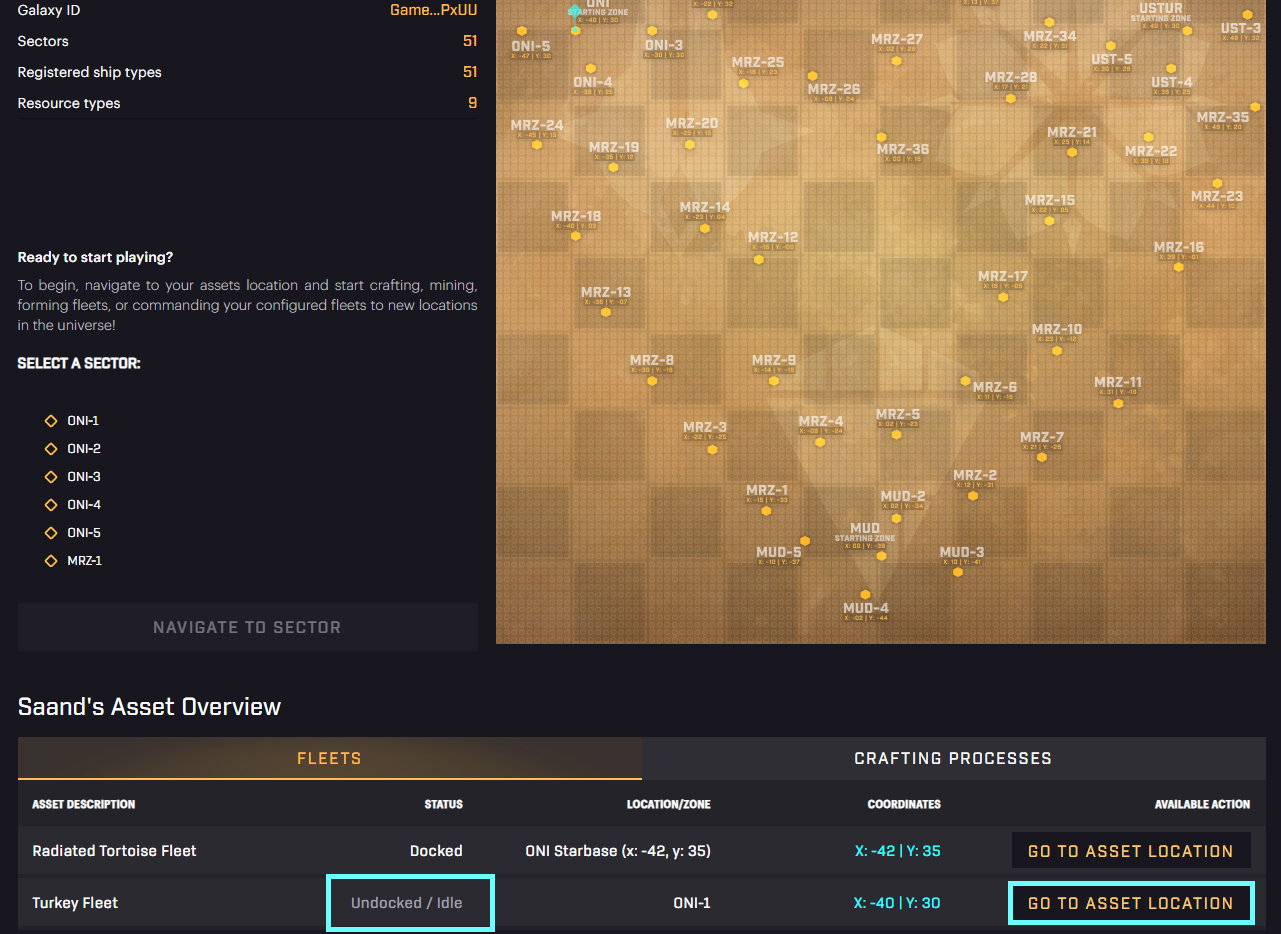Click the MRZ-13 hexagon marker on map
The height and width of the screenshot is (934, 1281).
pyautogui.click(x=606, y=312)
